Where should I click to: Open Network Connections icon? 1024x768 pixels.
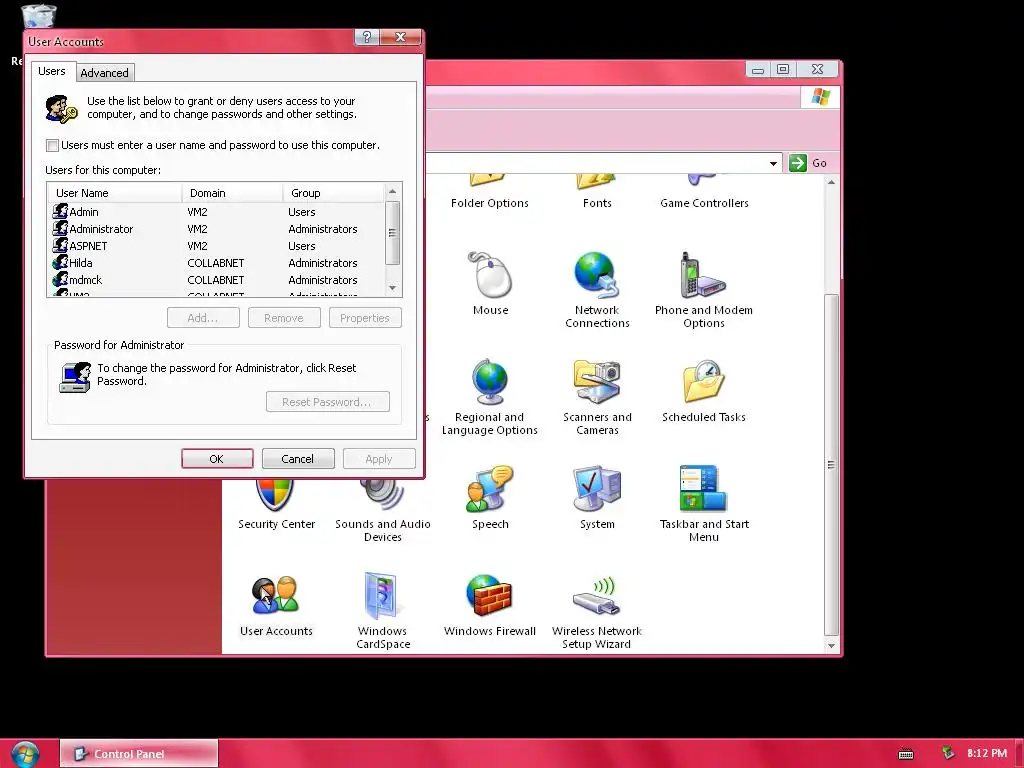click(x=596, y=276)
